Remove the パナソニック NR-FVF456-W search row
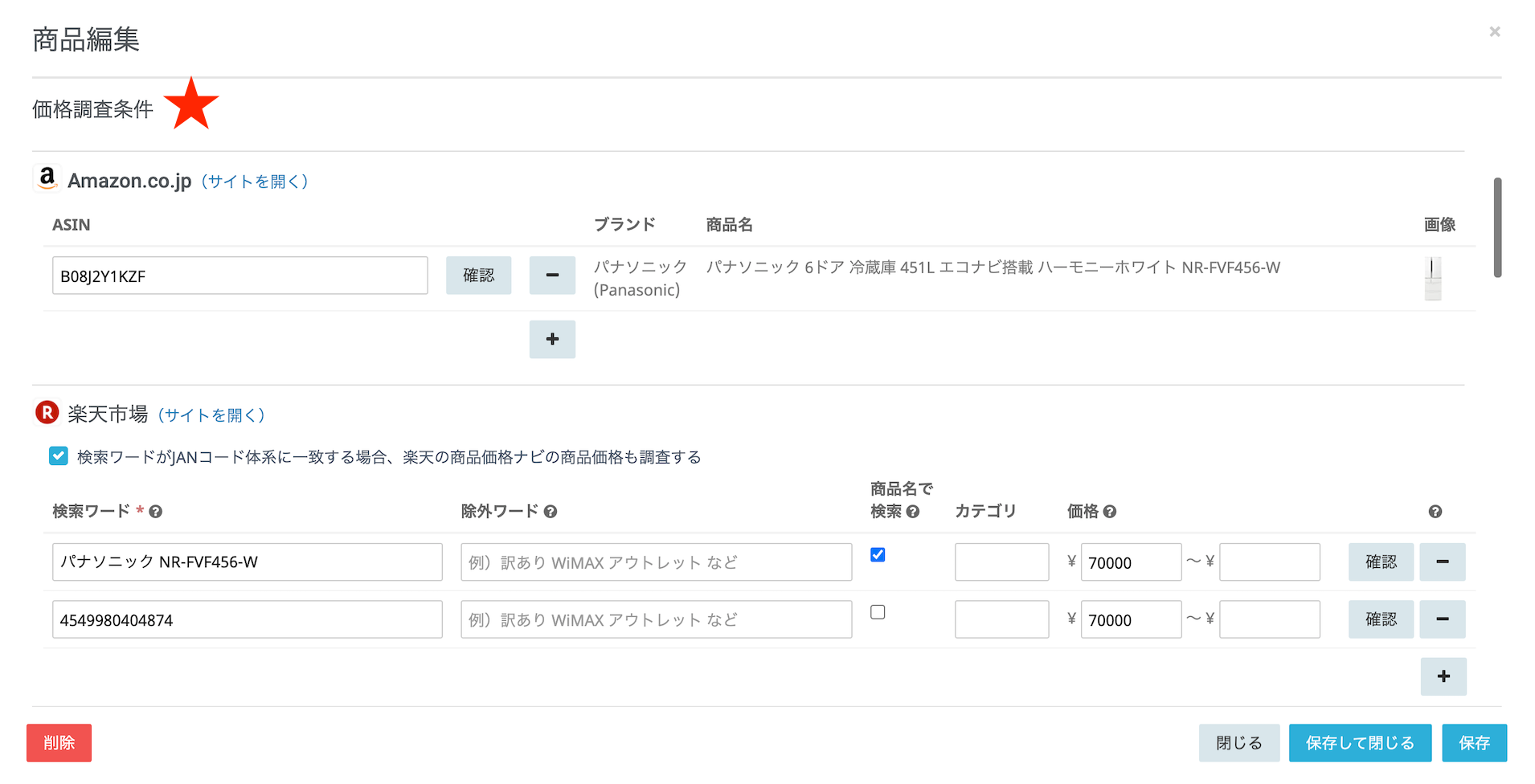Image resolution: width=1535 pixels, height=784 pixels. (x=1442, y=562)
